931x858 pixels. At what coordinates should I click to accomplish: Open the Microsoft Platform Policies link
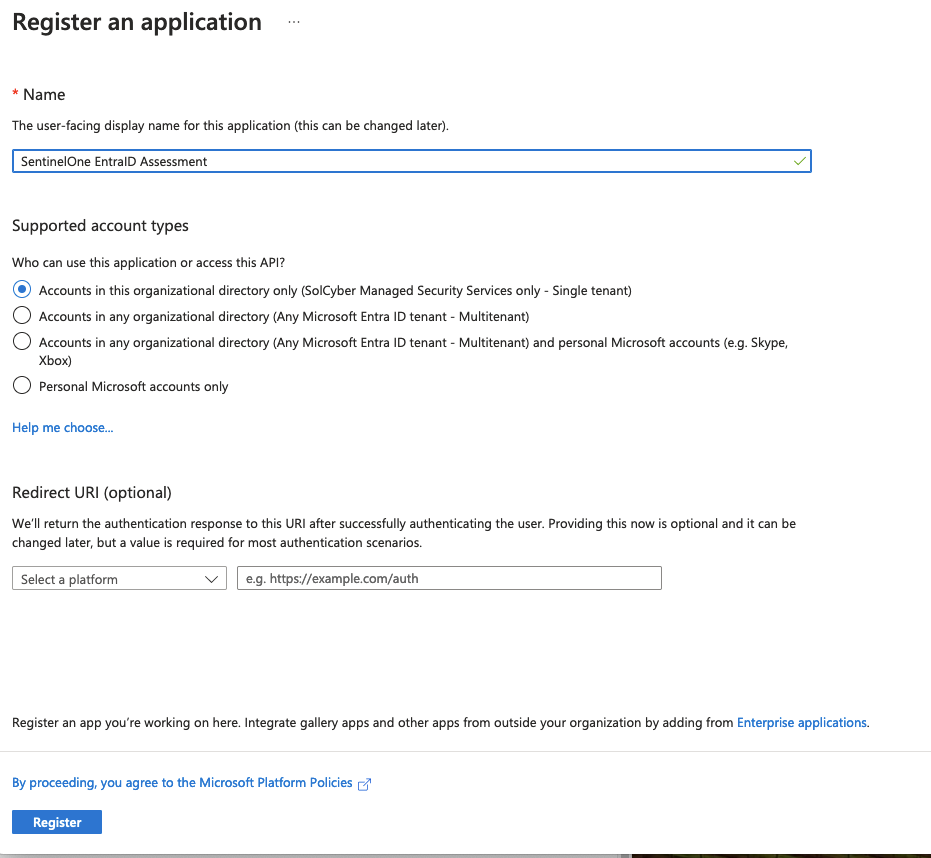pyautogui.click(x=182, y=783)
